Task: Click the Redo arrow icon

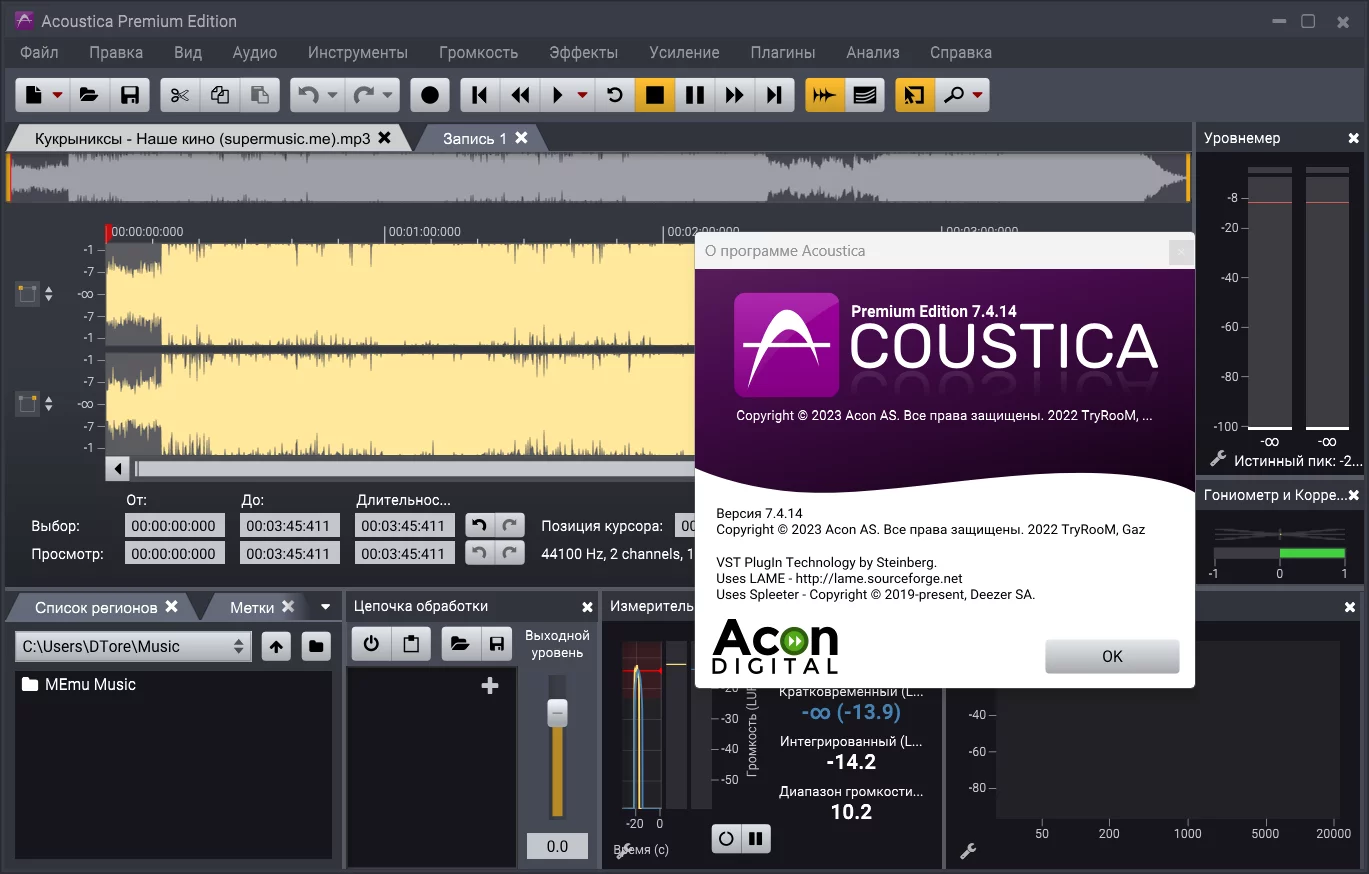Action: coord(363,95)
